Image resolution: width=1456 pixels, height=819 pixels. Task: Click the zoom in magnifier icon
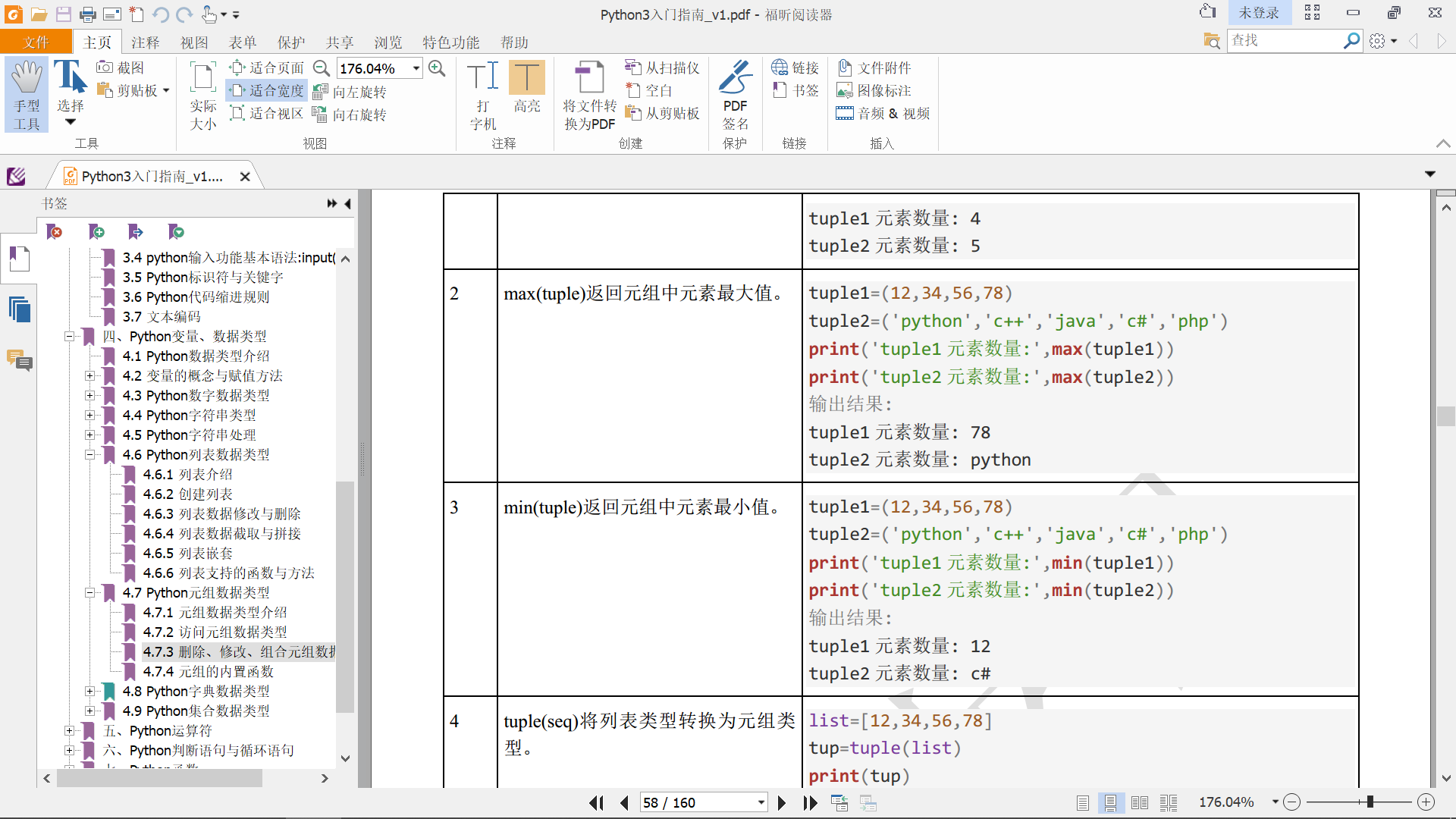[437, 68]
